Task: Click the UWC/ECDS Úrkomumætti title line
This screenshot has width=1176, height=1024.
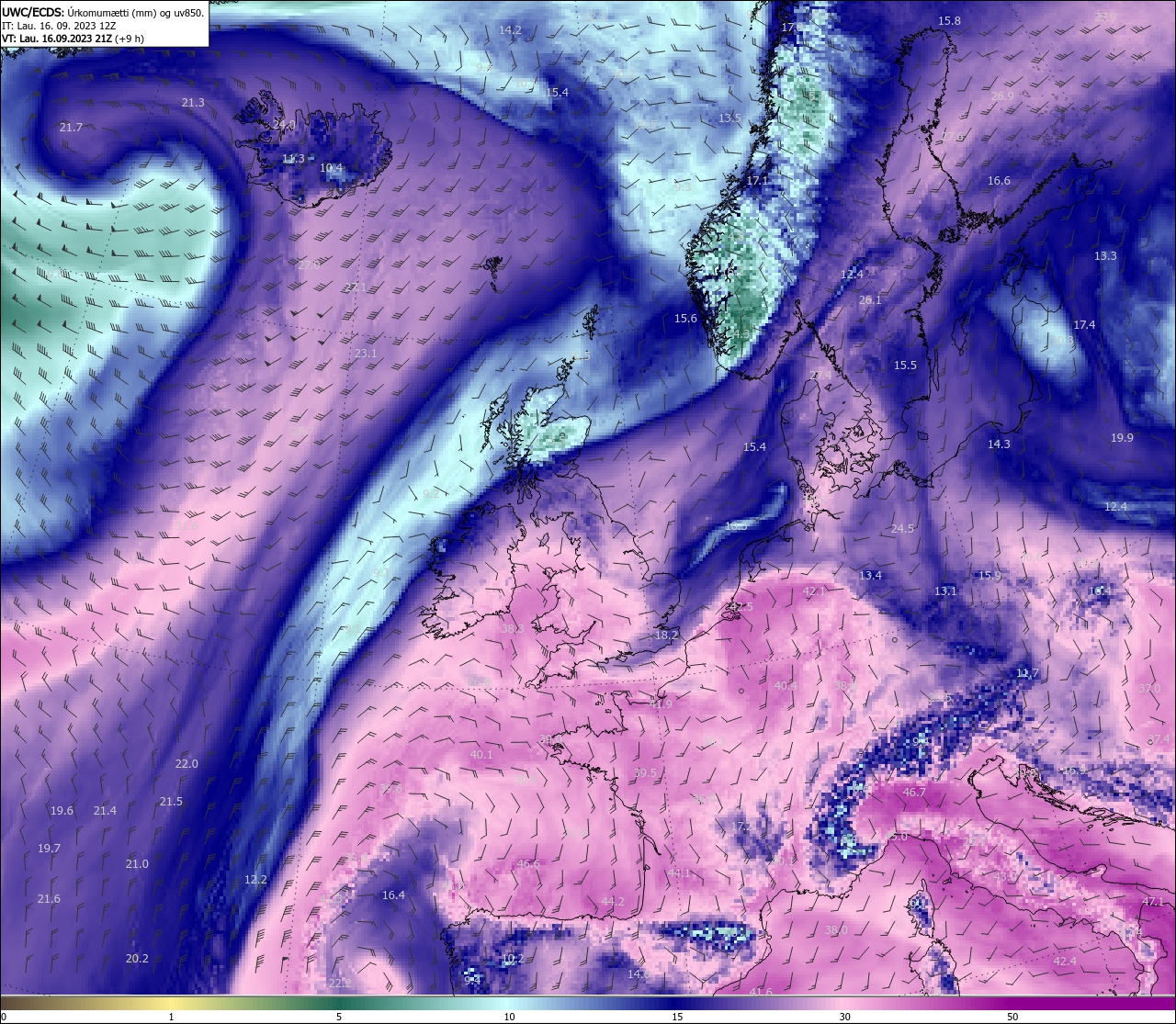Action: pos(103,12)
